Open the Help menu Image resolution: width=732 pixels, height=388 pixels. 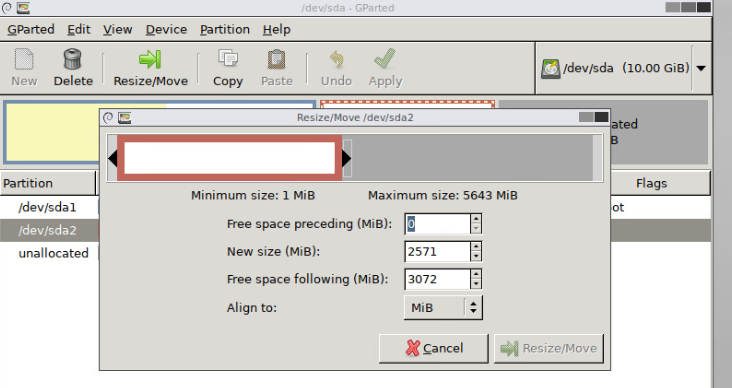tap(276, 29)
